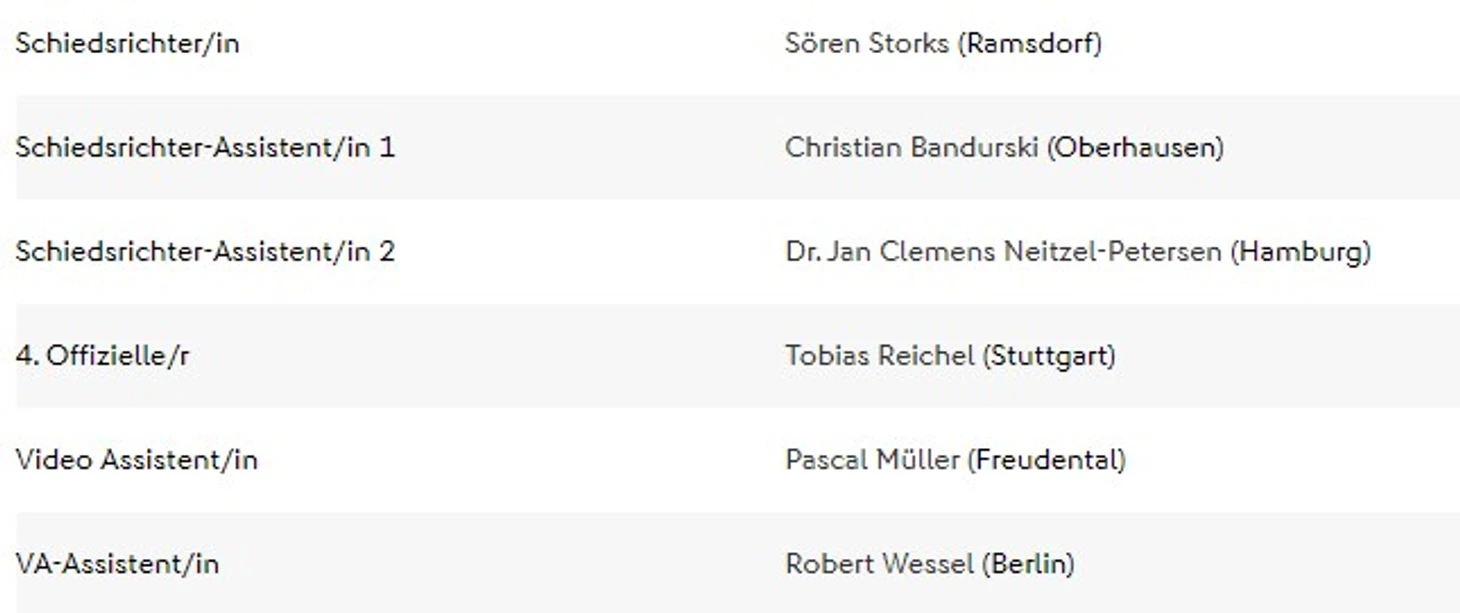Select the VA-Assistent/in label

click(117, 563)
